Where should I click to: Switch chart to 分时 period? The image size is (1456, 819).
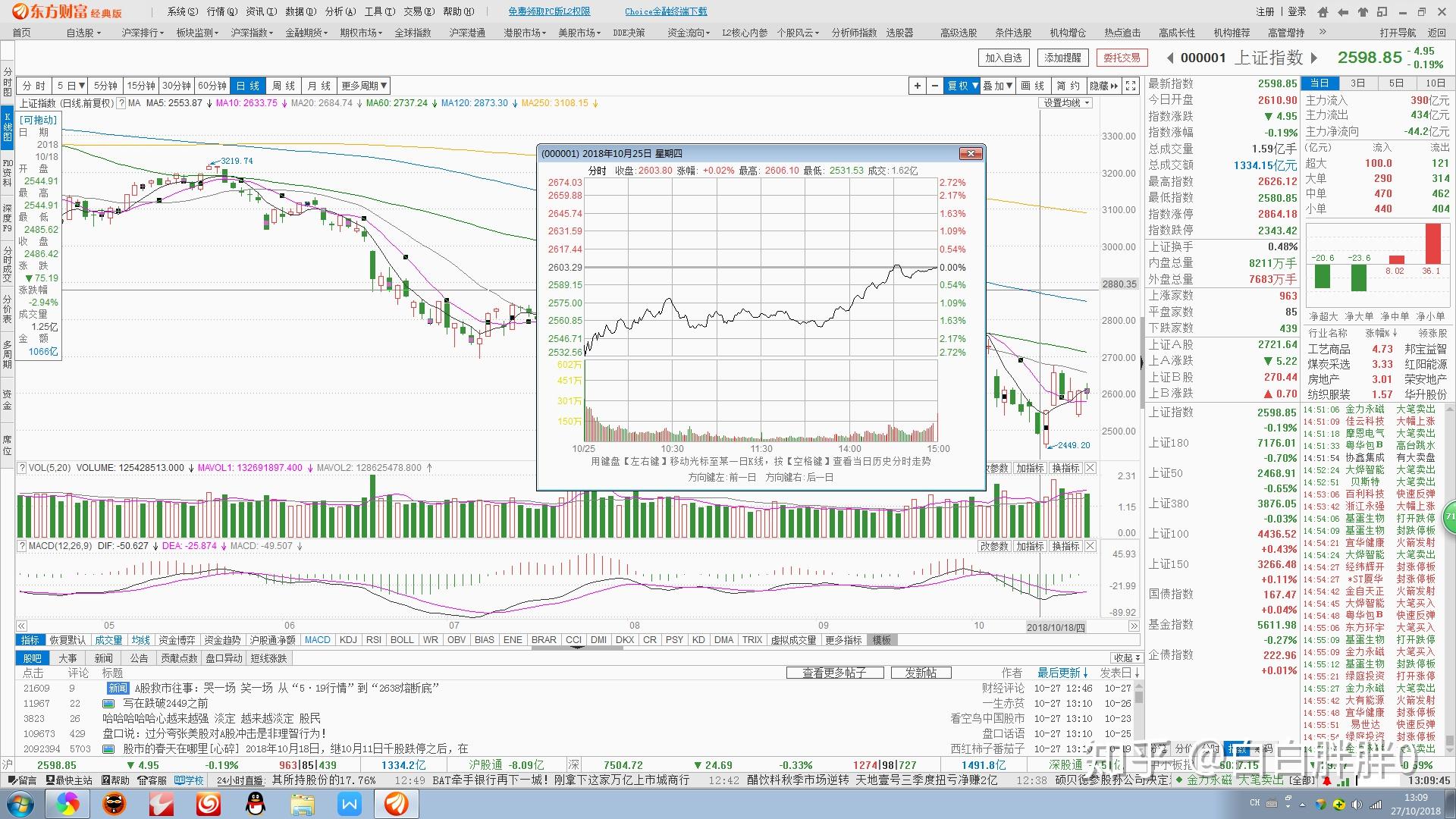(x=34, y=86)
